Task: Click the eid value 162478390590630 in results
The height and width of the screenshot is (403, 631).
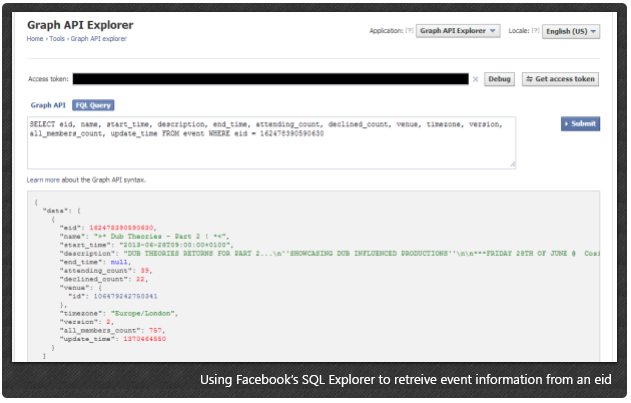Action: (121, 228)
